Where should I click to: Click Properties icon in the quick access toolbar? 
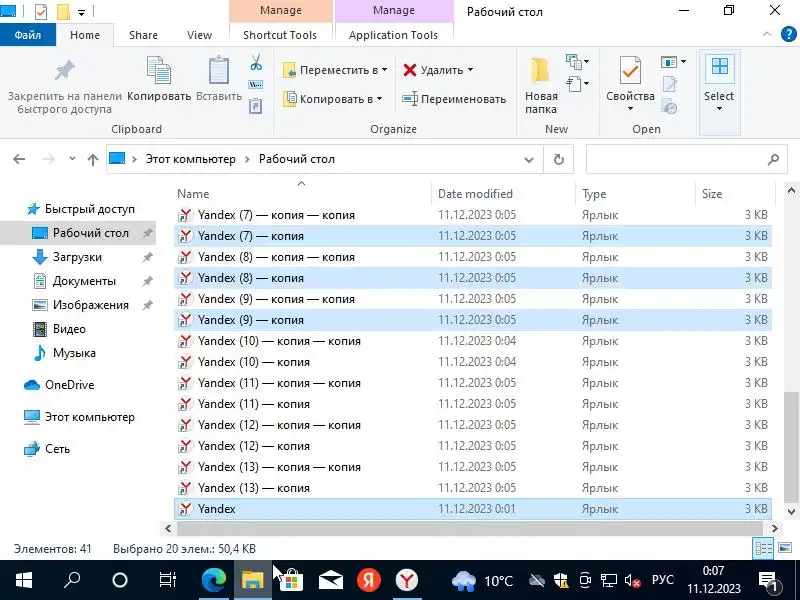click(x=41, y=11)
